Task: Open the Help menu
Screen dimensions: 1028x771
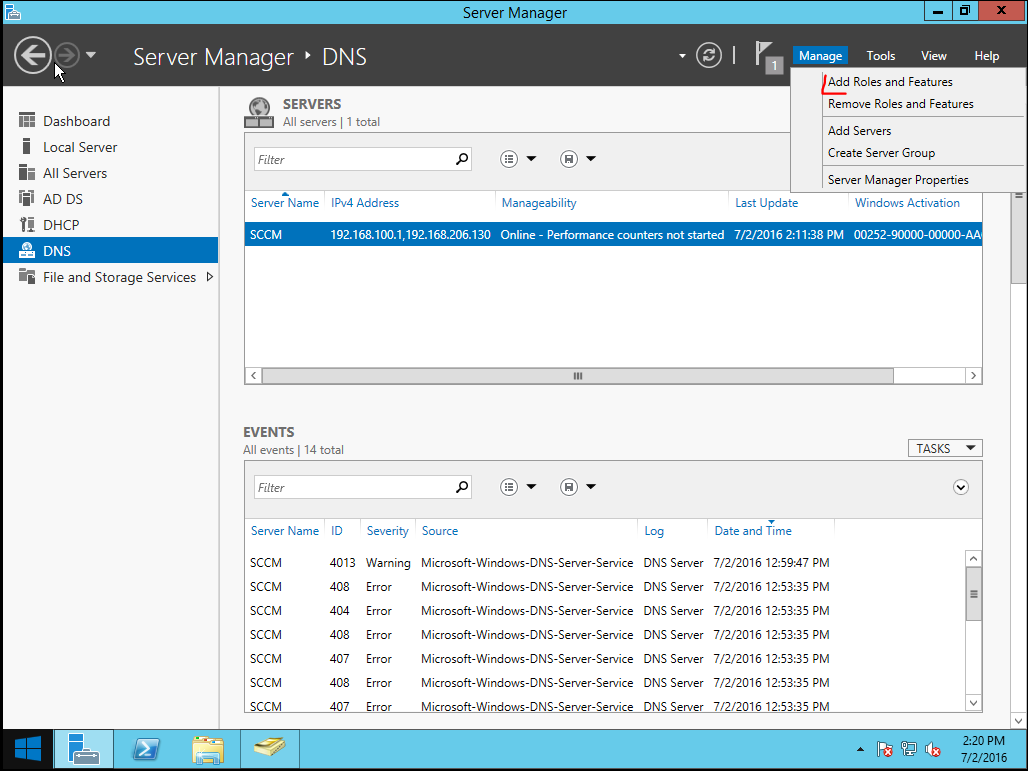Action: point(987,56)
